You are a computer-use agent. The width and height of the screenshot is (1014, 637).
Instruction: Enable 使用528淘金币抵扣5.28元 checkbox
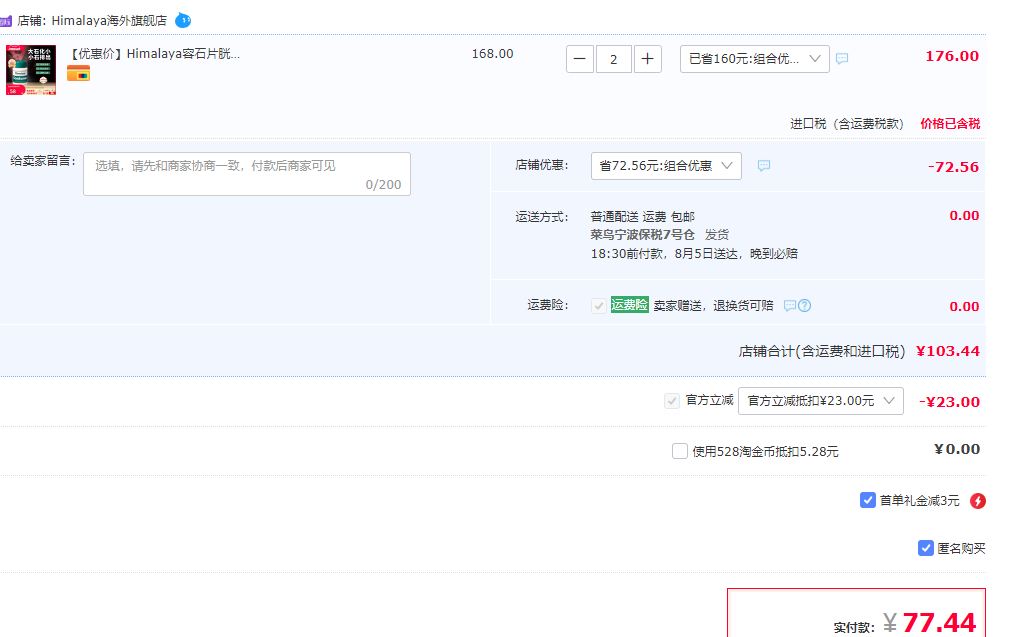click(680, 451)
